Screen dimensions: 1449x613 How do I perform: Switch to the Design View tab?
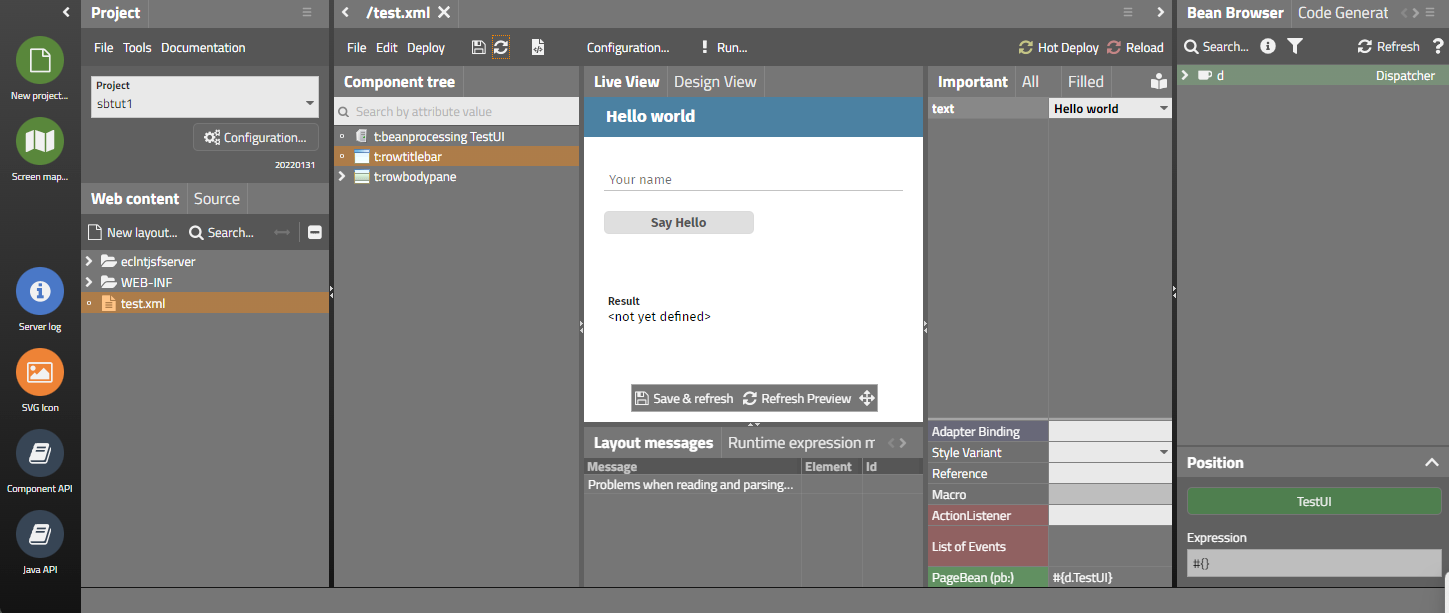click(715, 82)
